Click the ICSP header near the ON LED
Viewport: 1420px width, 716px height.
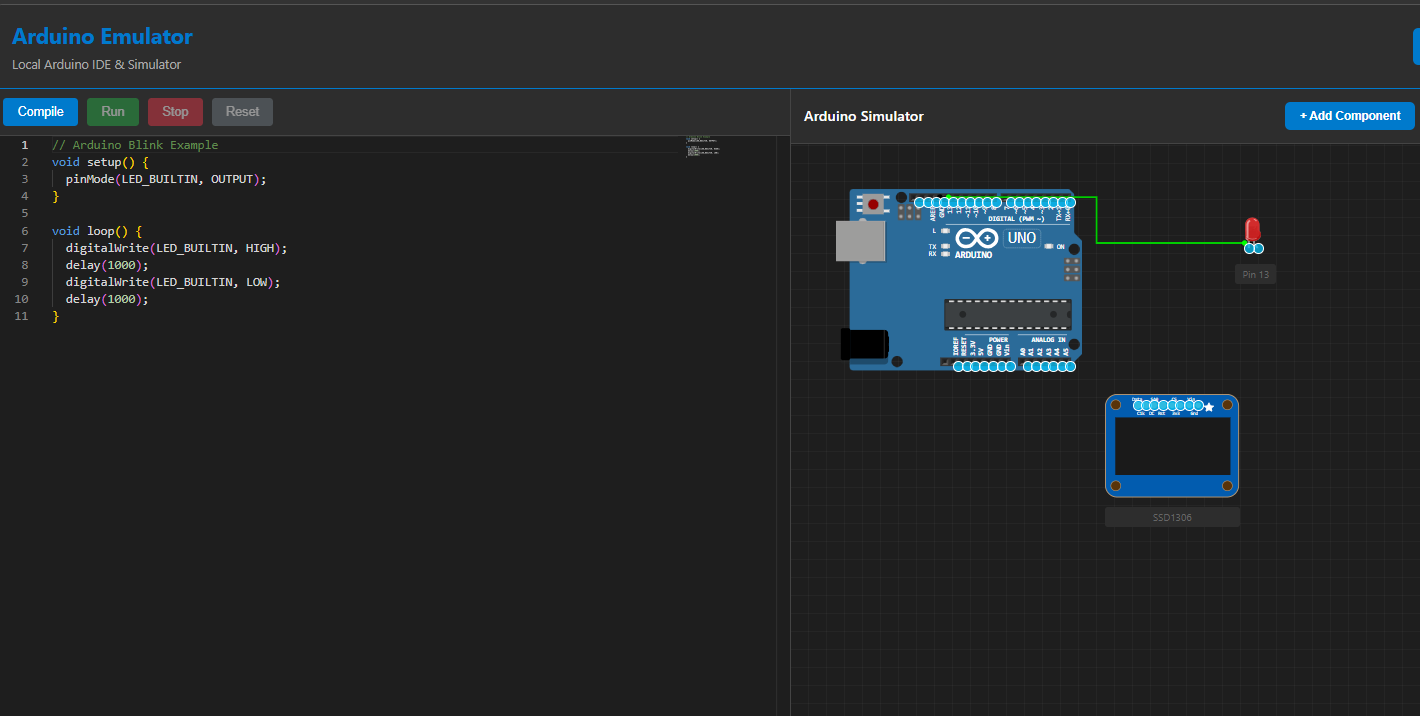1072,269
